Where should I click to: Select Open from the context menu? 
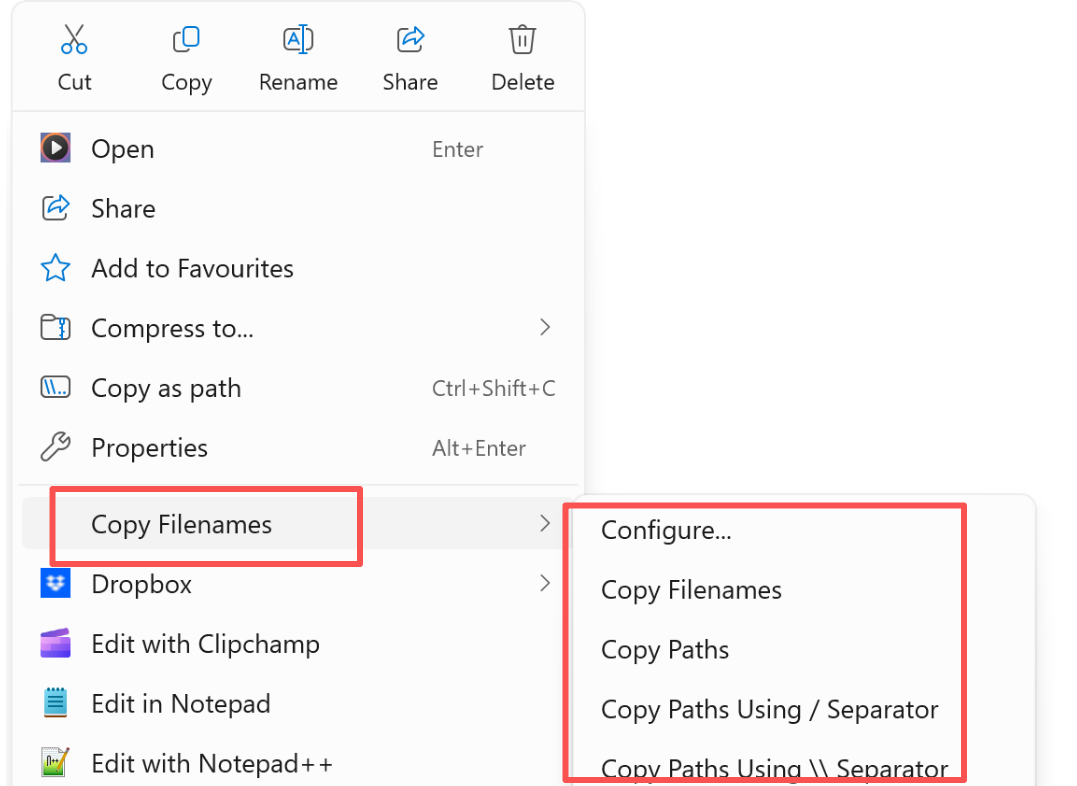(x=122, y=148)
